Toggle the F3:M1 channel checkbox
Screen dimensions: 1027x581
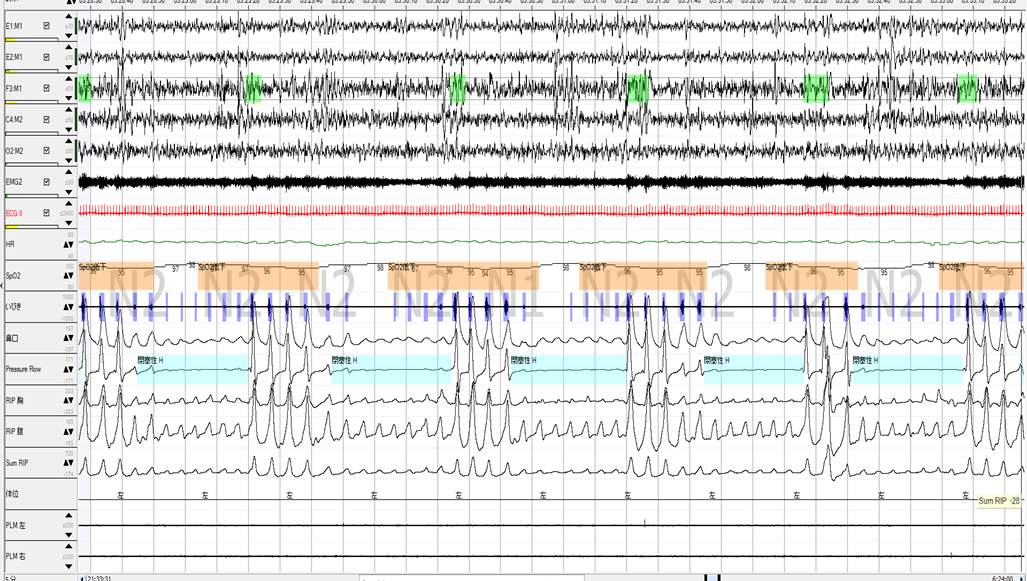46,88
